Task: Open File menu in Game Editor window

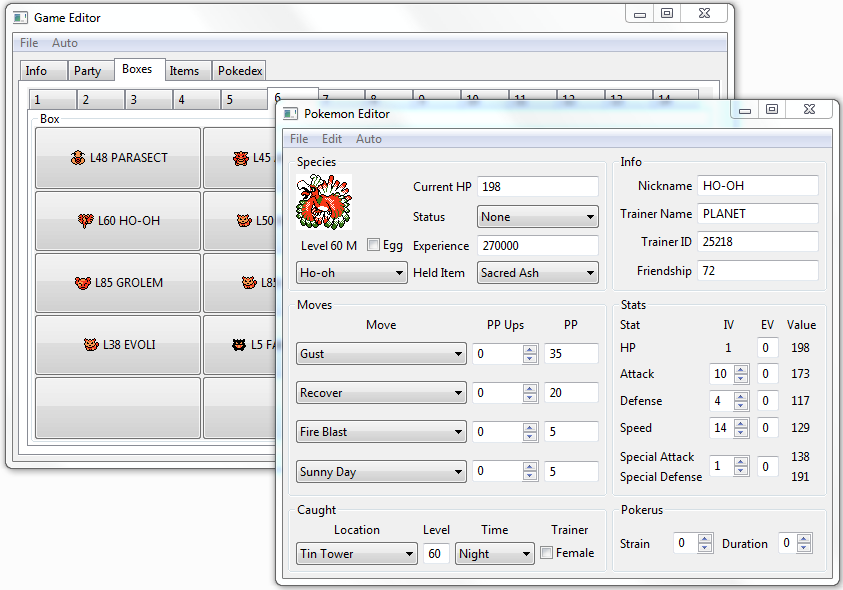Action: click(x=29, y=43)
